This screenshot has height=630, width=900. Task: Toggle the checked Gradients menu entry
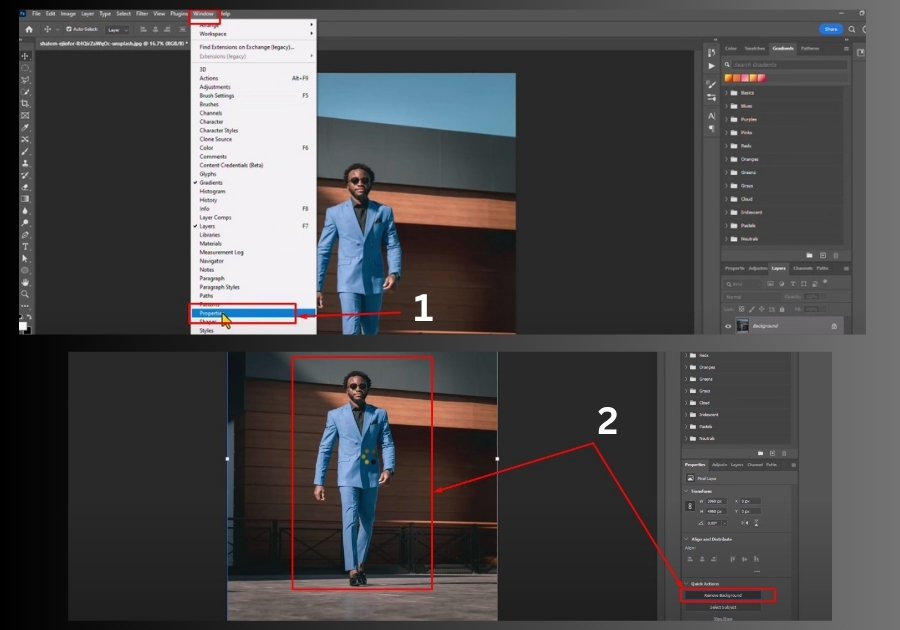210,182
